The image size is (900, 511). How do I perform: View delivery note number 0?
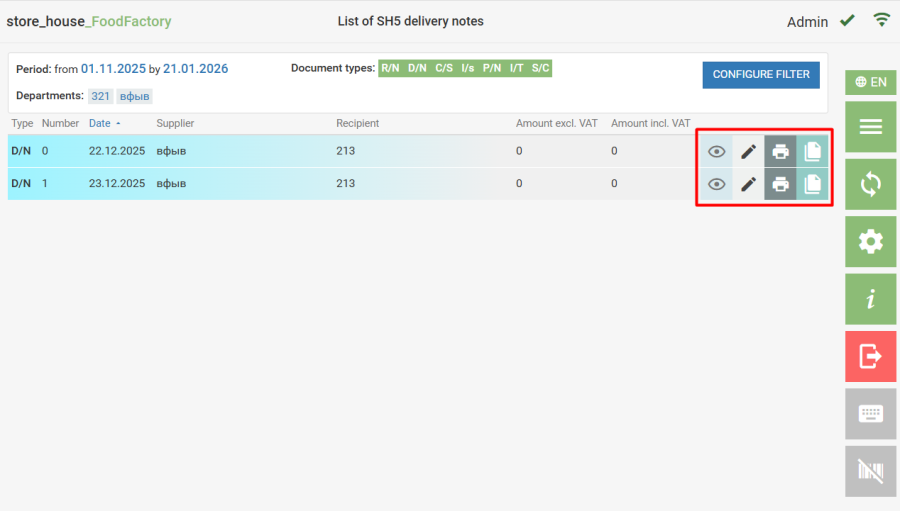coord(716,152)
